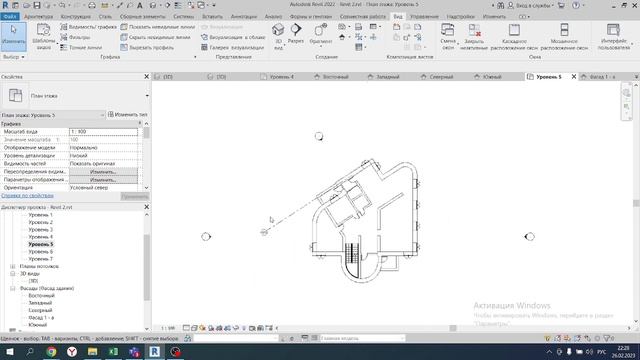
Task: Select Фасад 1 - а in browser
Action: tap(41, 318)
